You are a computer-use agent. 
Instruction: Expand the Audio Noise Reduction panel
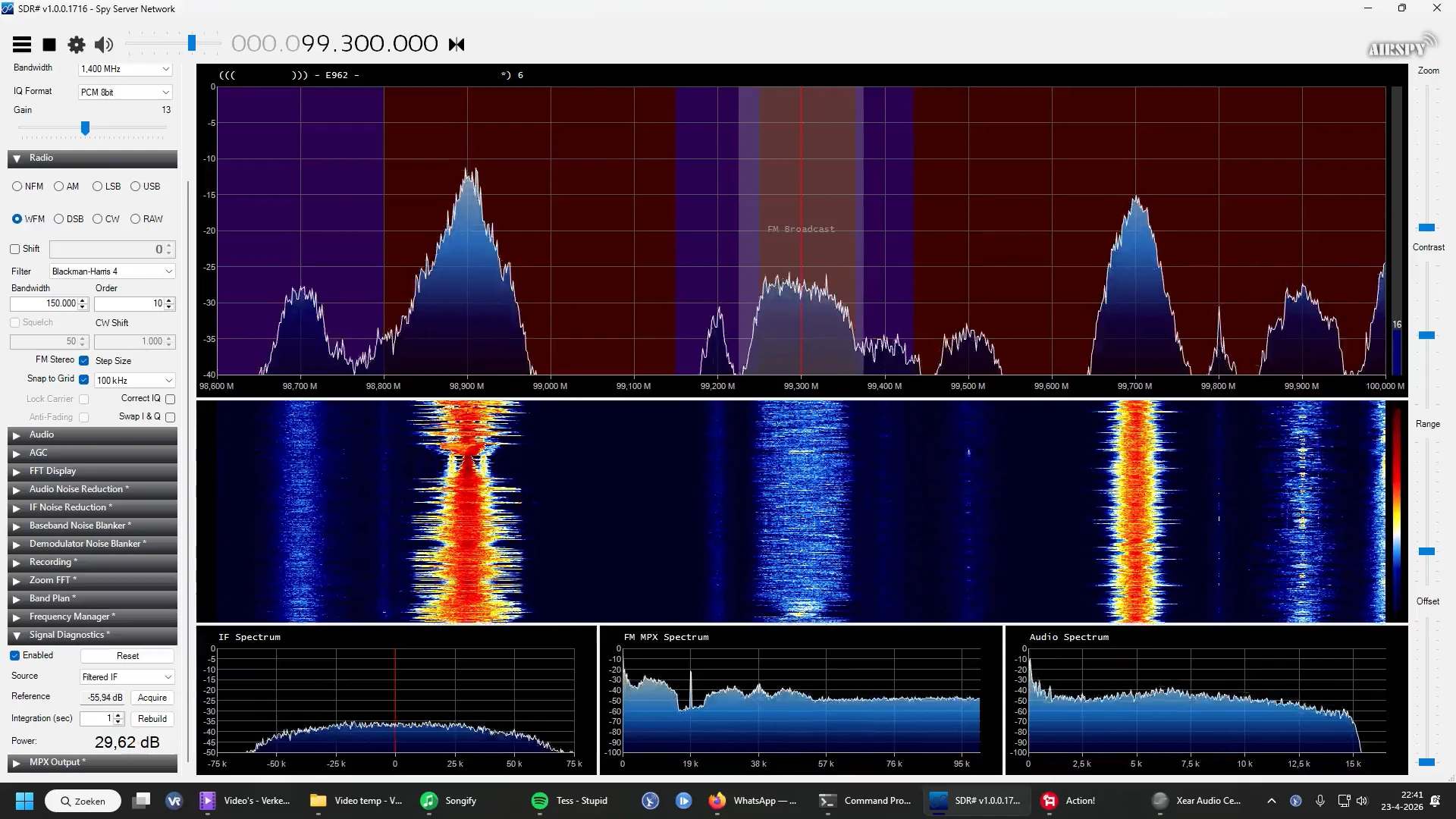(x=93, y=490)
